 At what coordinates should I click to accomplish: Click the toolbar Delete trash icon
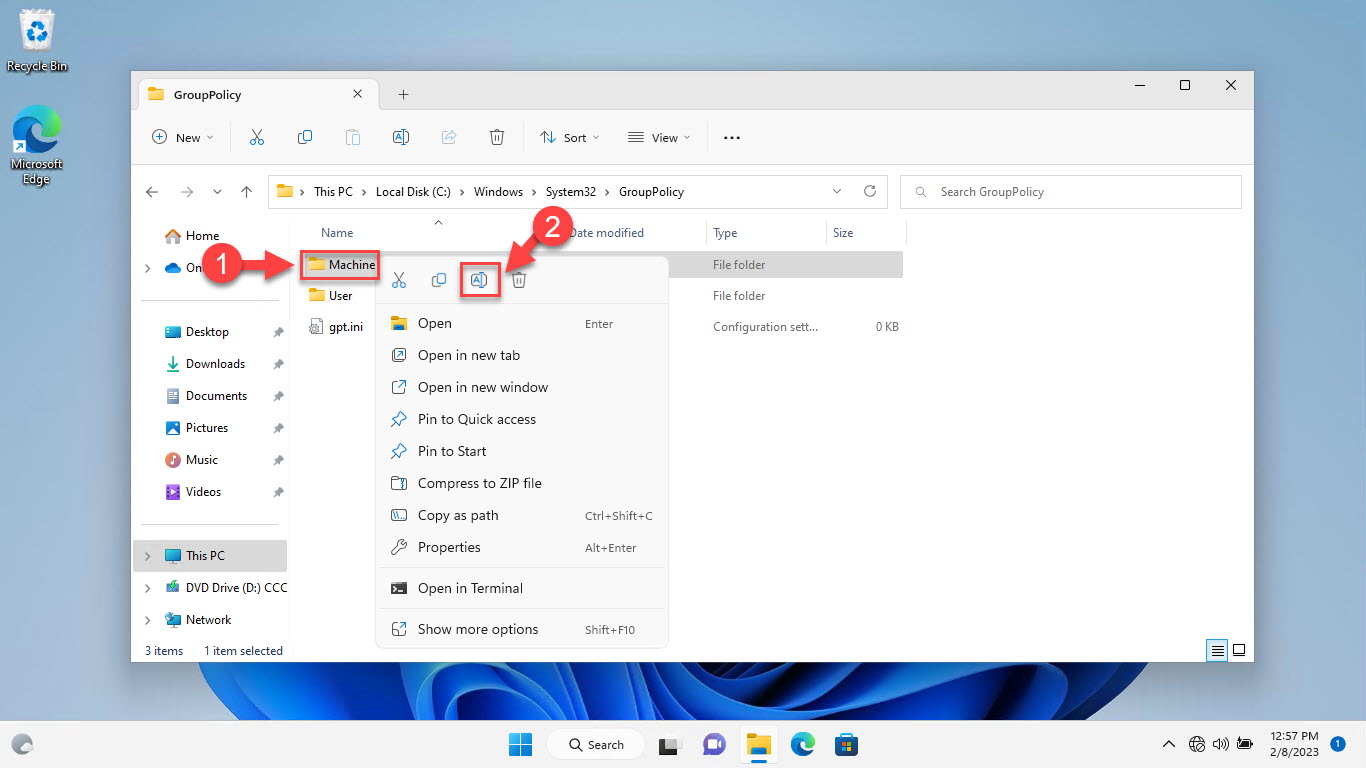click(497, 138)
